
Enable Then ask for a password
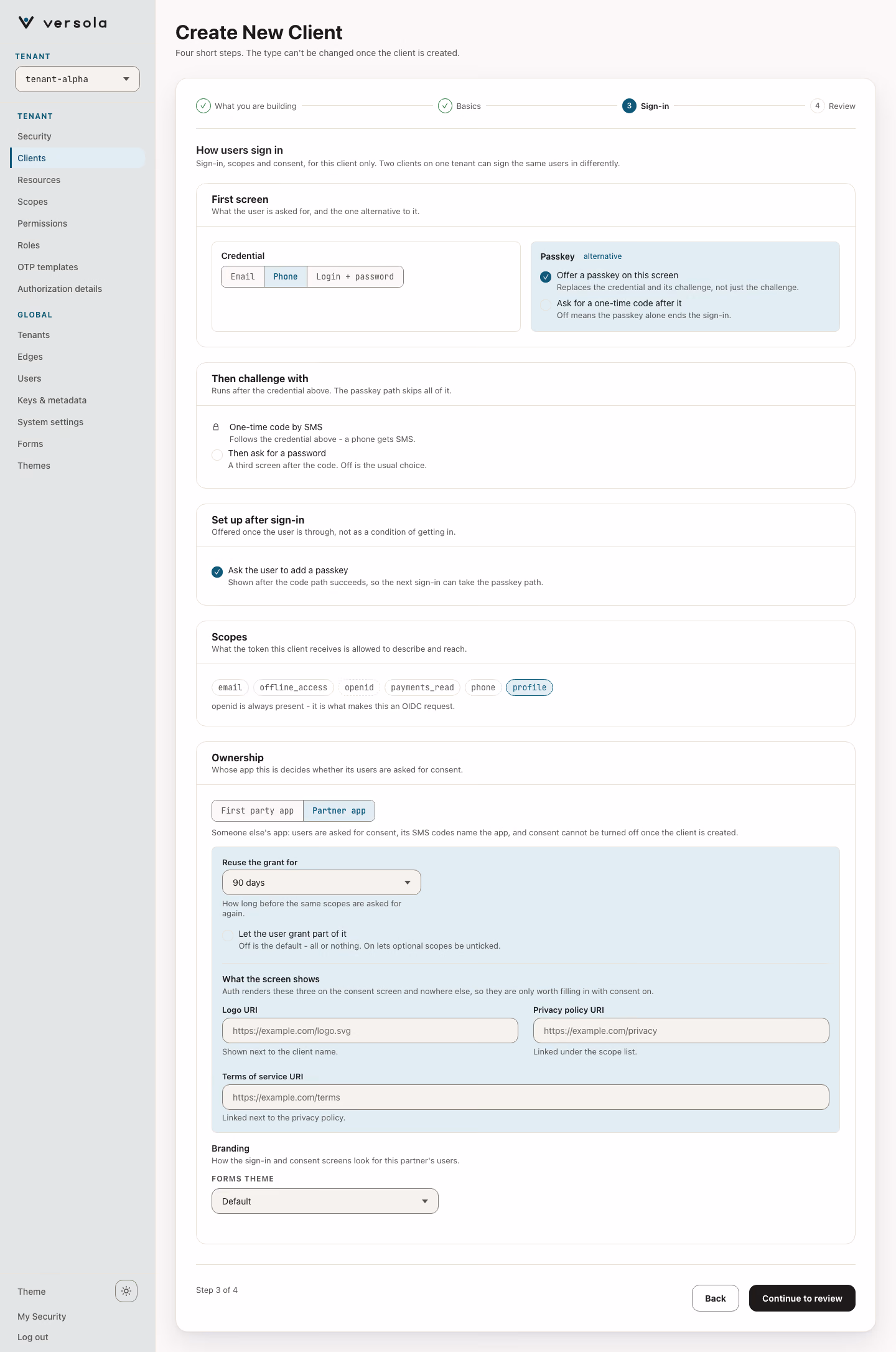(217, 455)
